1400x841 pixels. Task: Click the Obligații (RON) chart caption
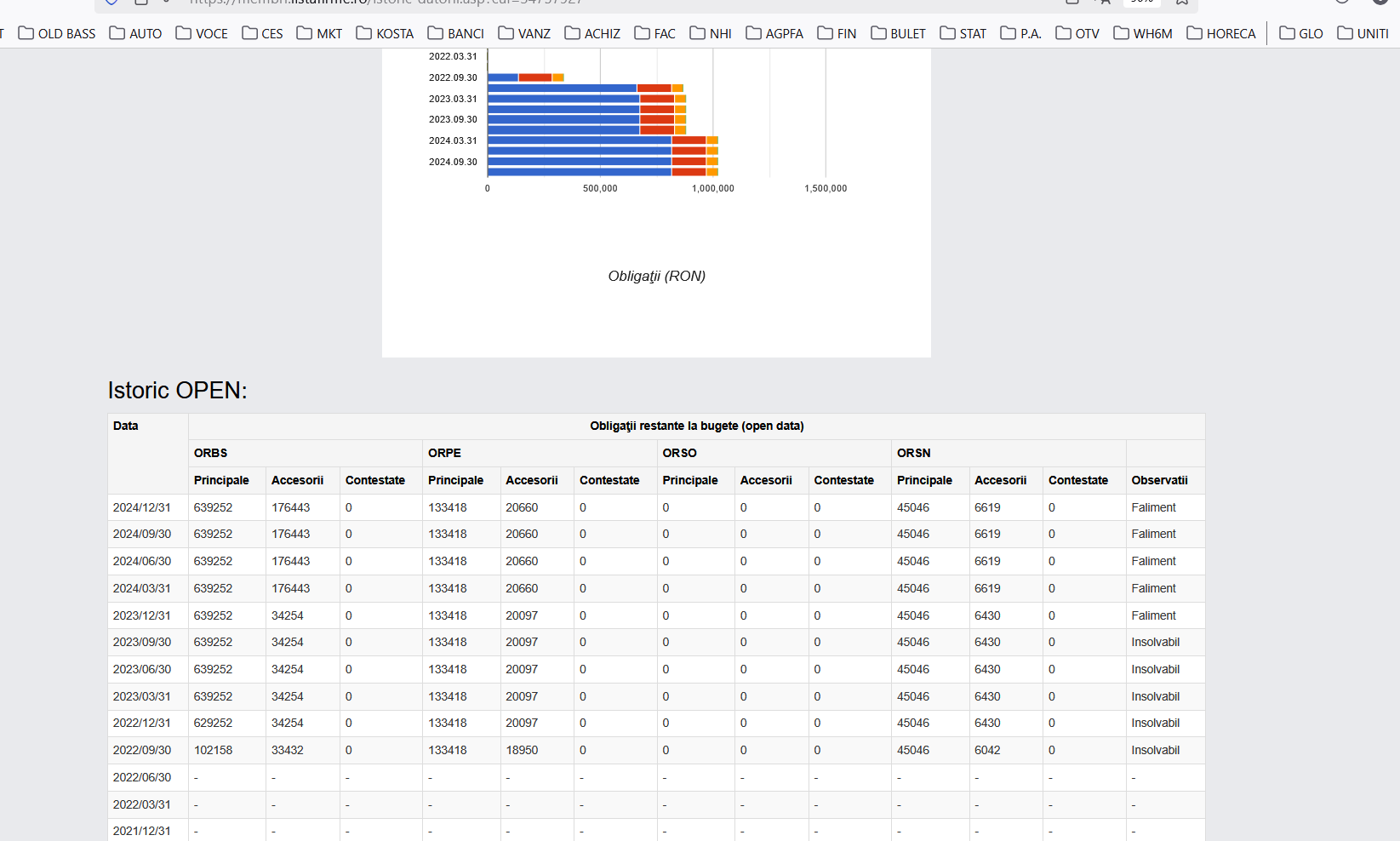[x=656, y=276]
